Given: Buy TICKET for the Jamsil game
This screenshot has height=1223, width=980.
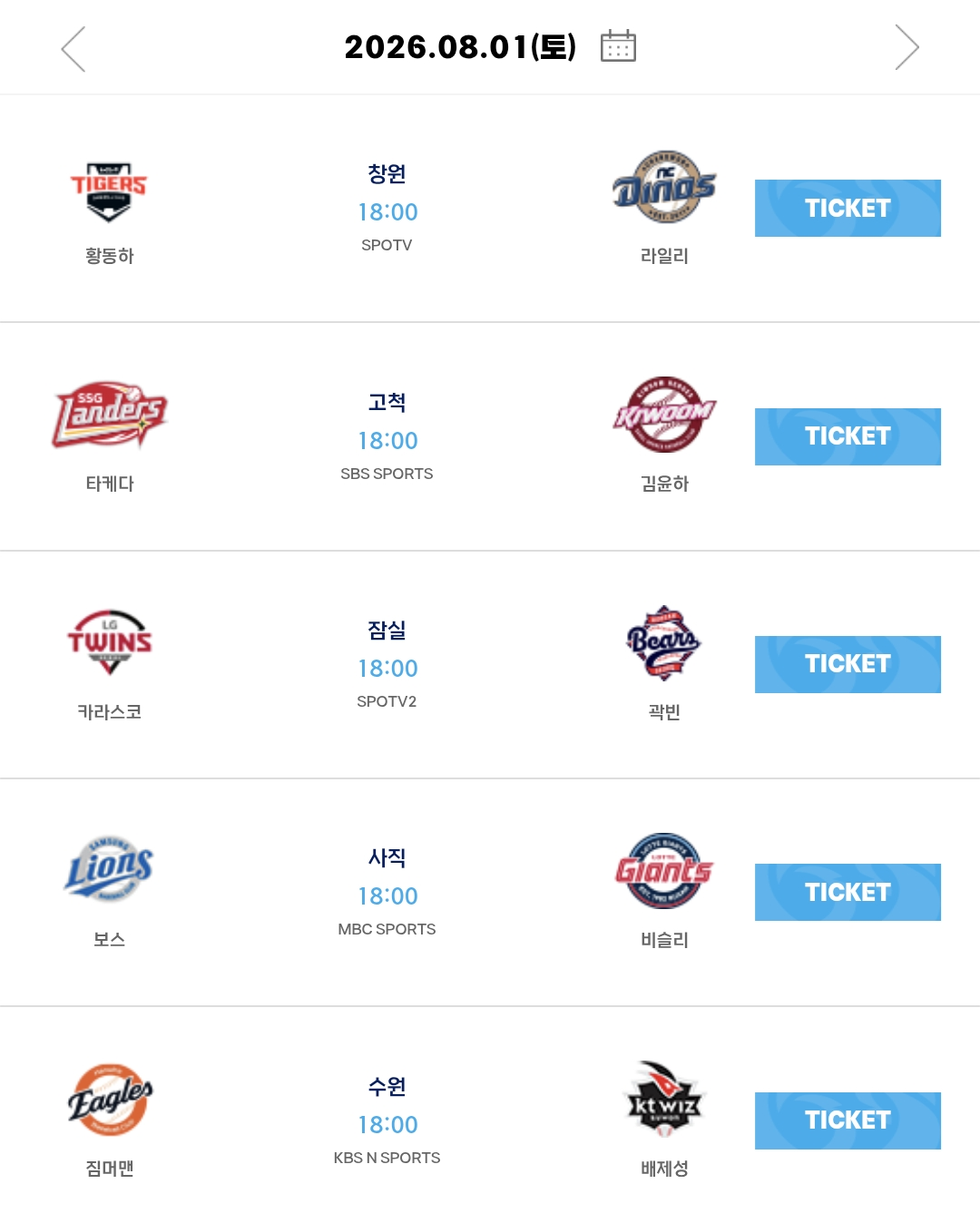Looking at the screenshot, I should 848,664.
